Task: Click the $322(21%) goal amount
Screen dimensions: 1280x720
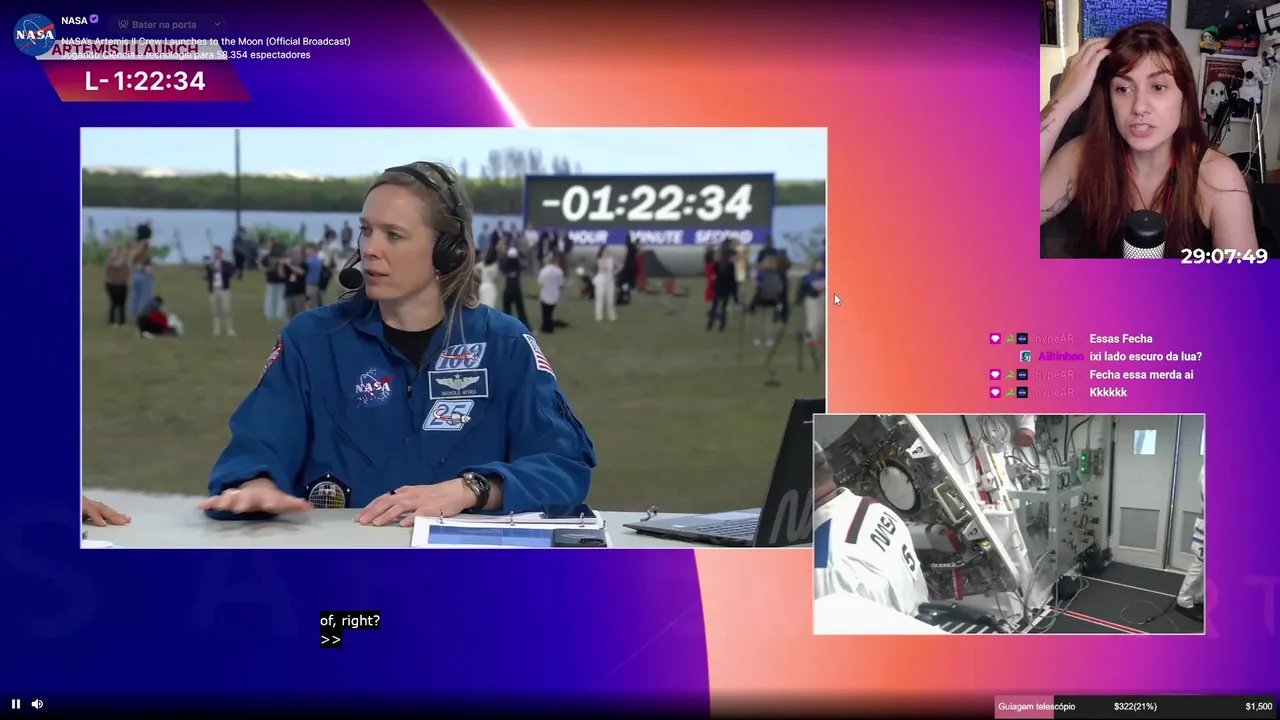Action: [1135, 707]
